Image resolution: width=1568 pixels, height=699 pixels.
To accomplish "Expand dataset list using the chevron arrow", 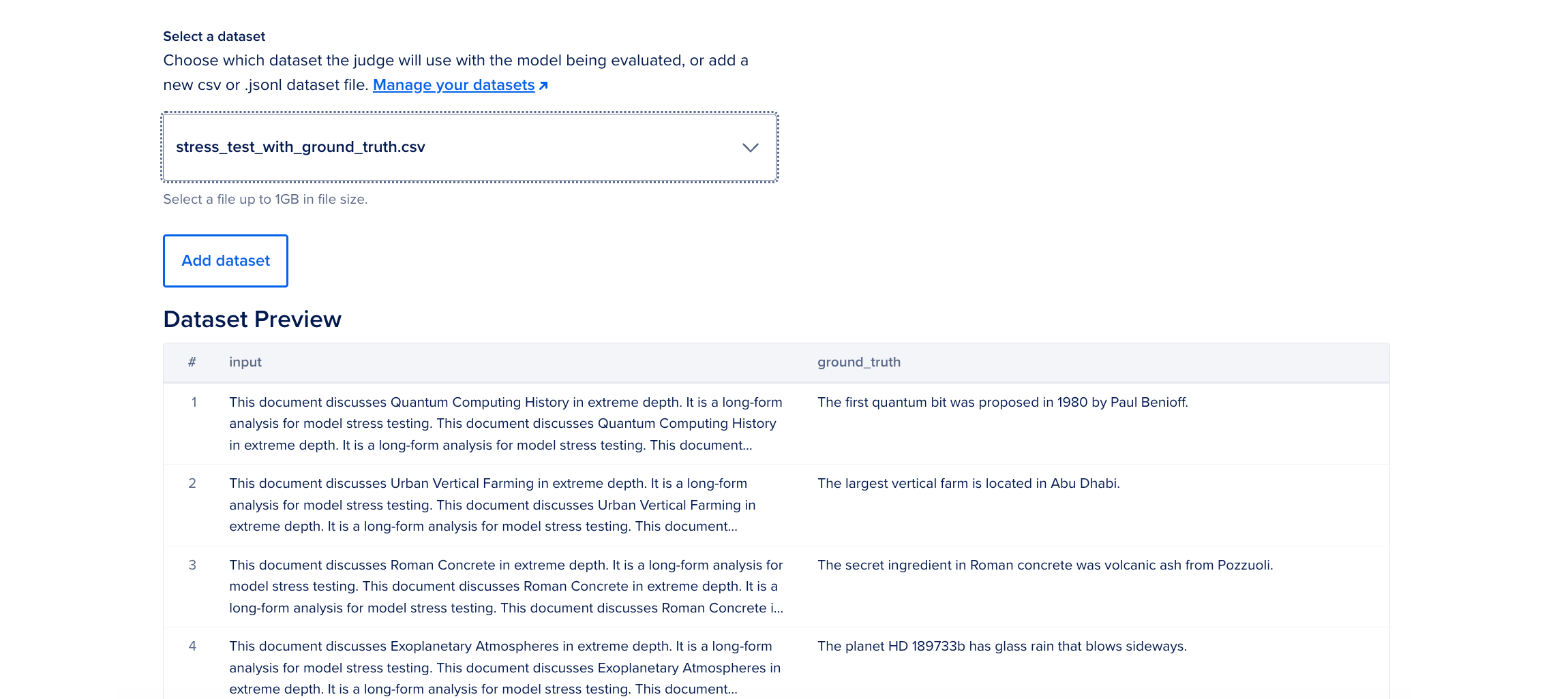I will [x=750, y=148].
